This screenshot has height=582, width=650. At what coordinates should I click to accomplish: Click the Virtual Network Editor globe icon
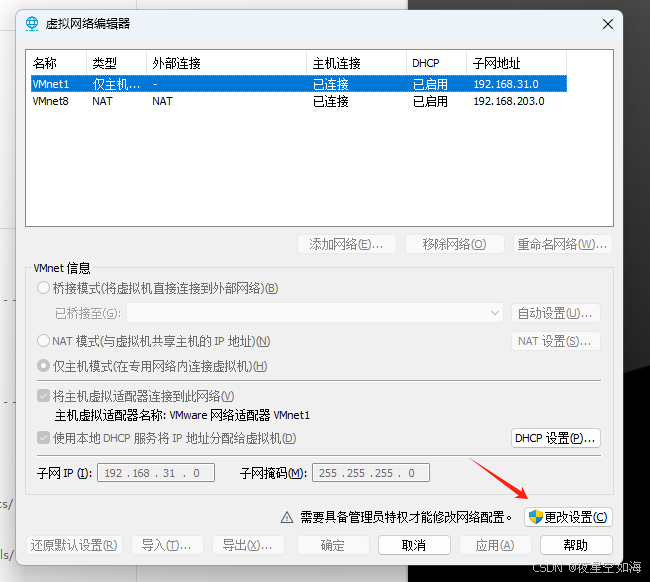(x=32, y=24)
